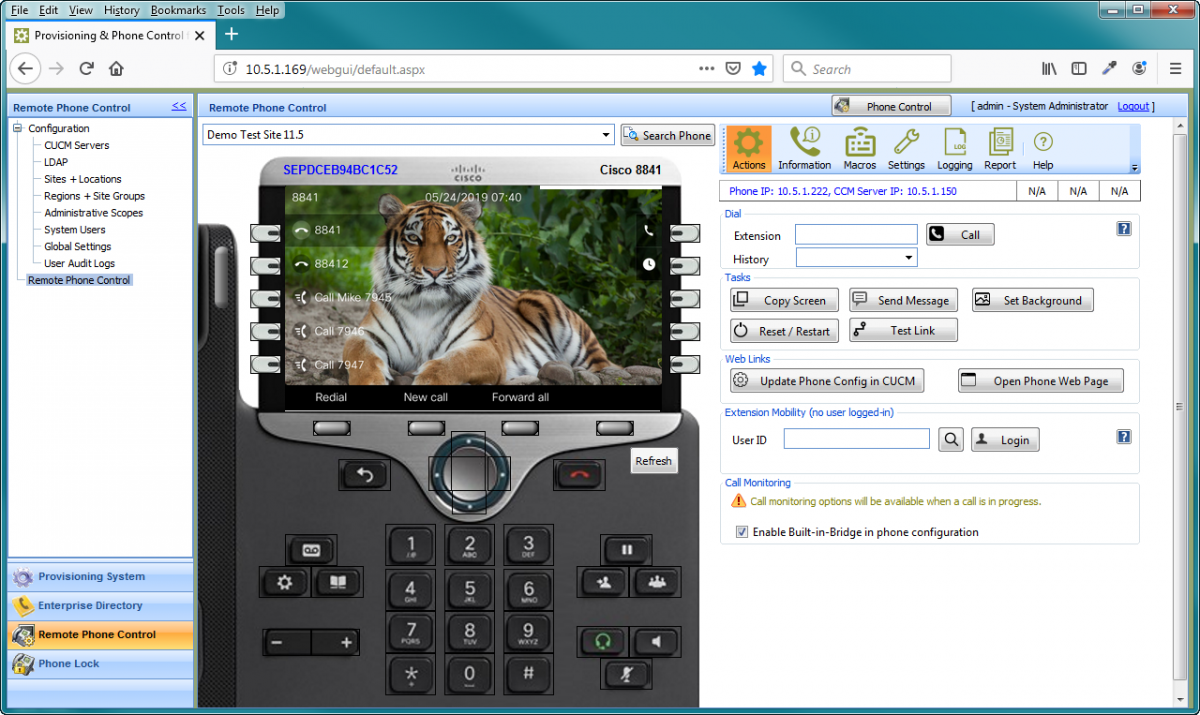Open the Bookmarks menu
Screen dimensions: 1200x715
point(178,9)
